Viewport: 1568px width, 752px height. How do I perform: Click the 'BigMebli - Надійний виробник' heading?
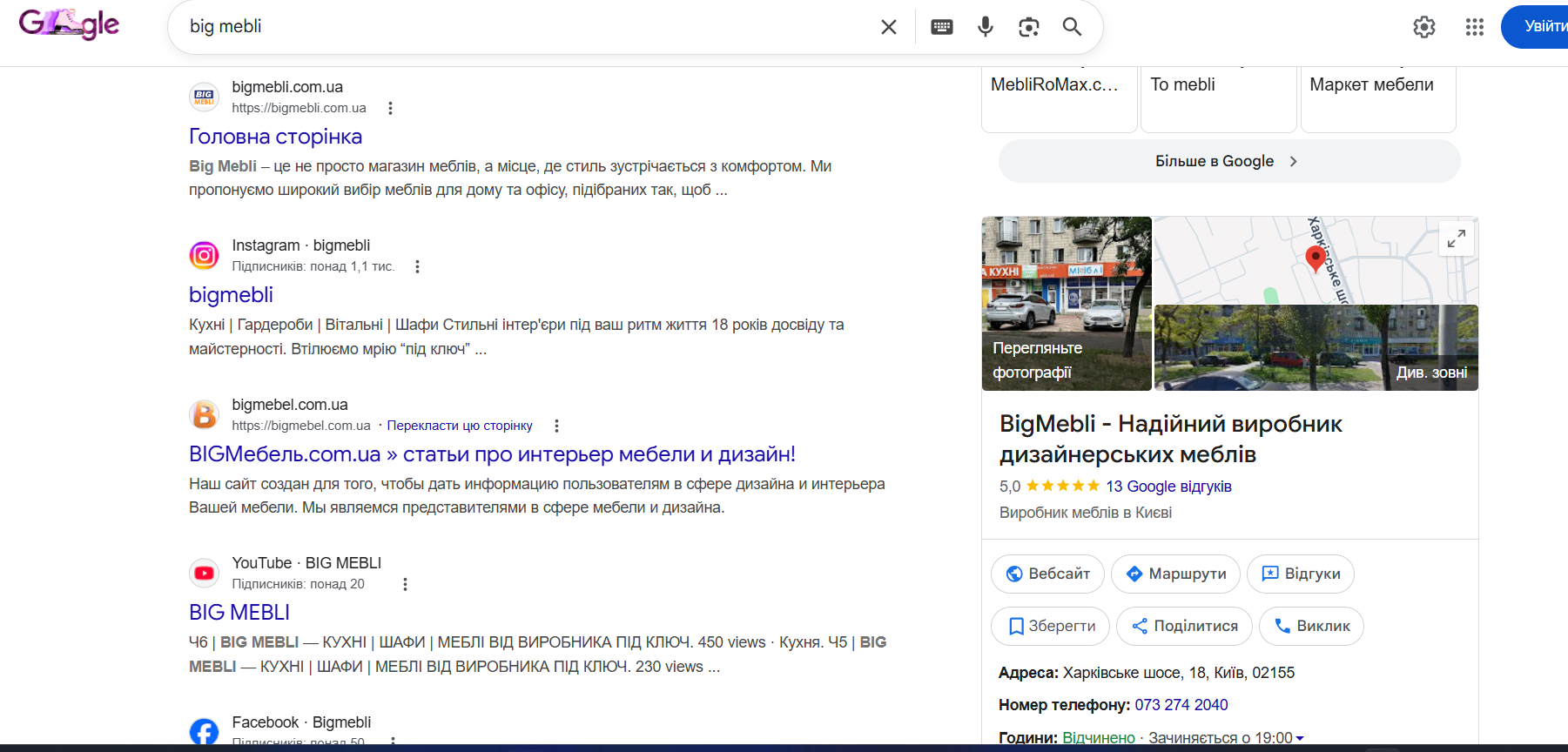(x=1171, y=439)
